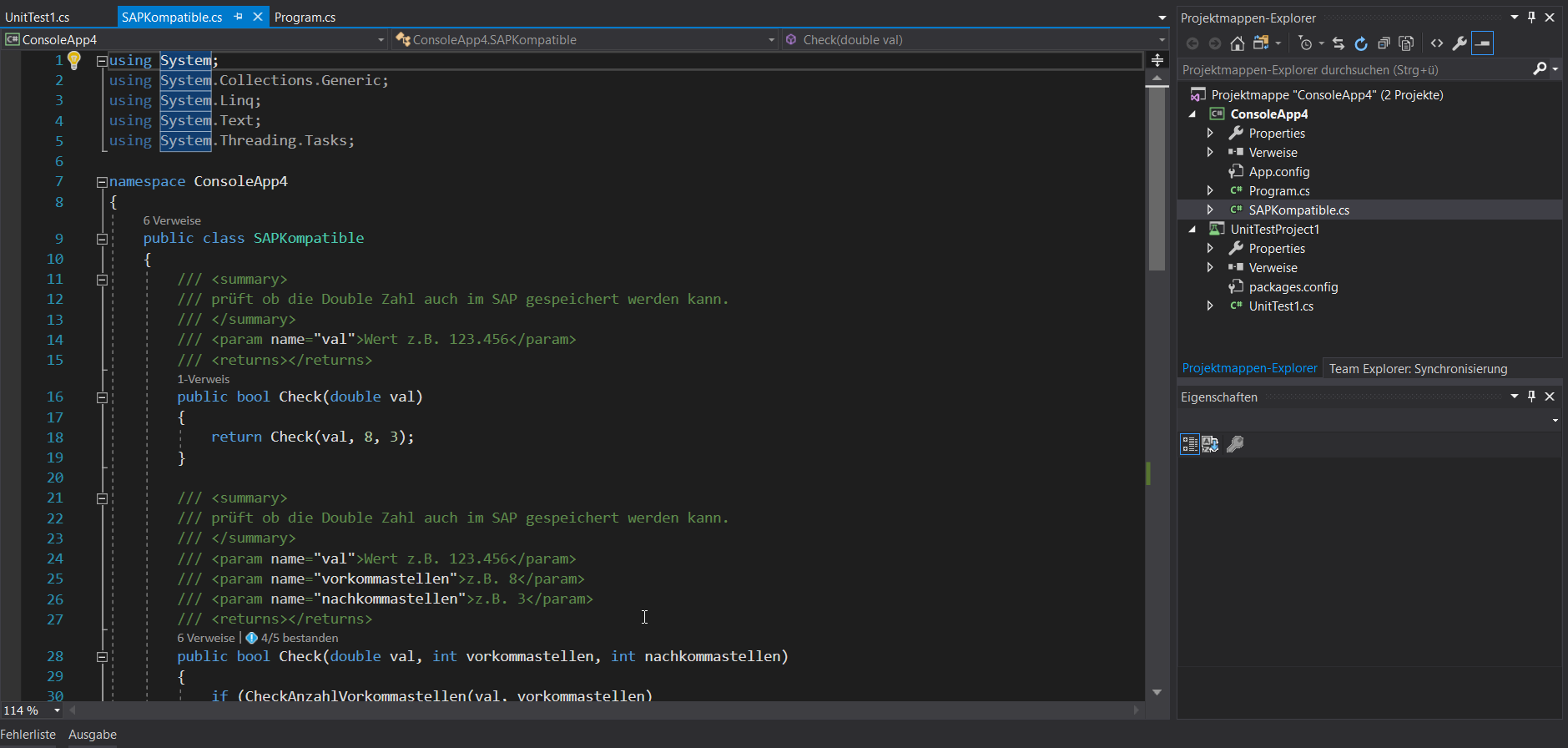The height and width of the screenshot is (748, 1568).
Task: Open Projektmappen-Explorer window position menu
Action: (1514, 18)
